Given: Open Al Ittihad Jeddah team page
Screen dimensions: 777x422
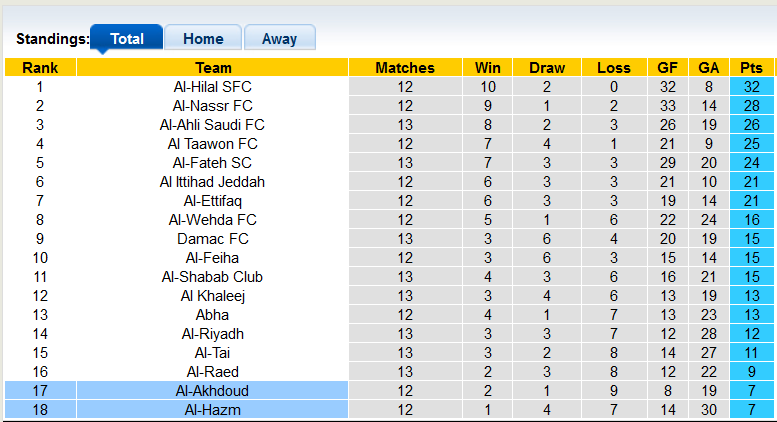Looking at the screenshot, I should point(212,182).
